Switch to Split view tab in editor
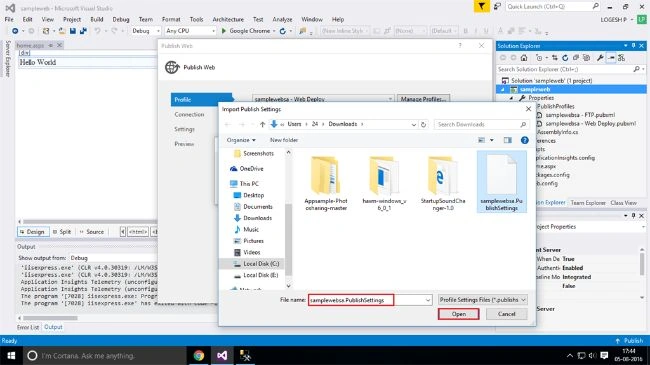 (x=62, y=232)
